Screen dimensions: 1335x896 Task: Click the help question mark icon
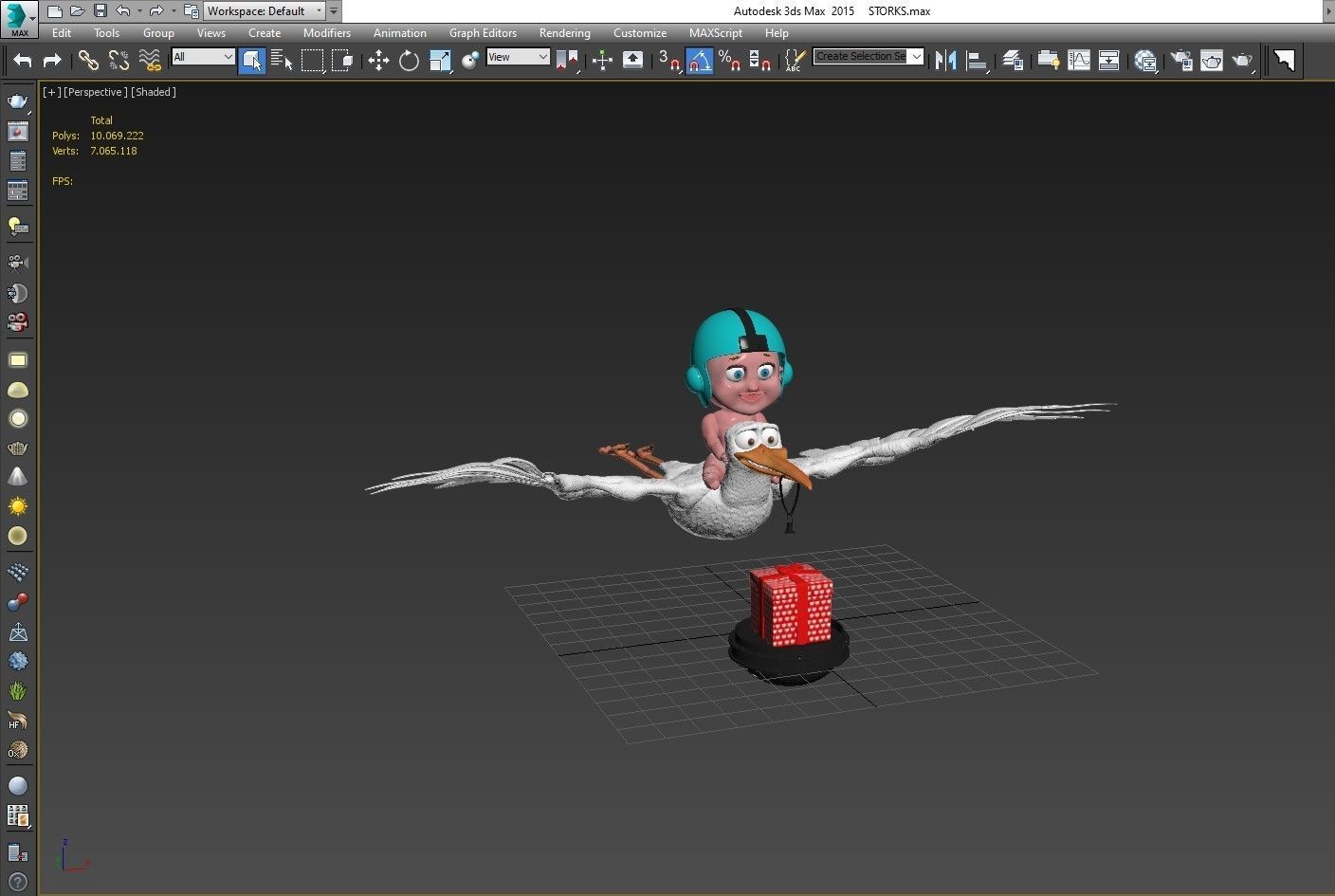tap(17, 882)
